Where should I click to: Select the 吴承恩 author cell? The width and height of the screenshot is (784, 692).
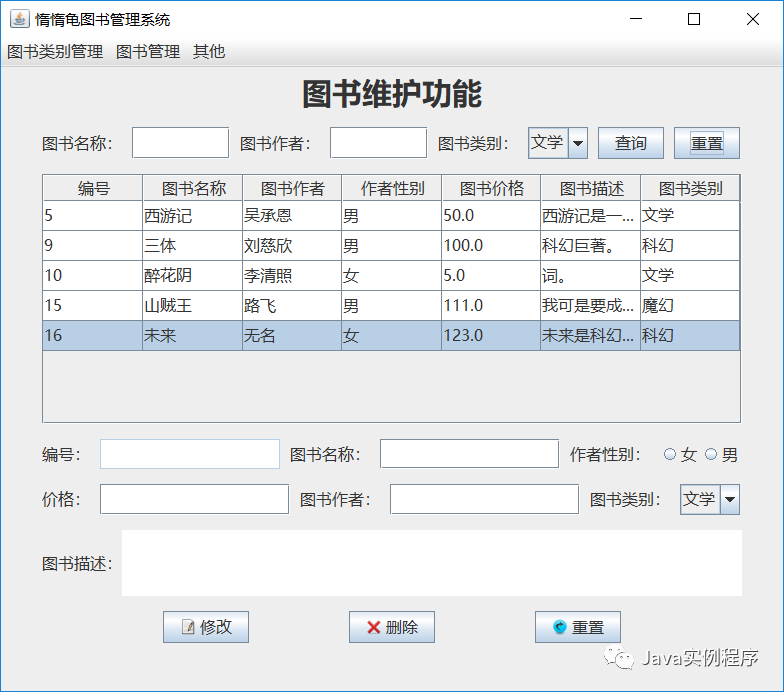click(292, 216)
